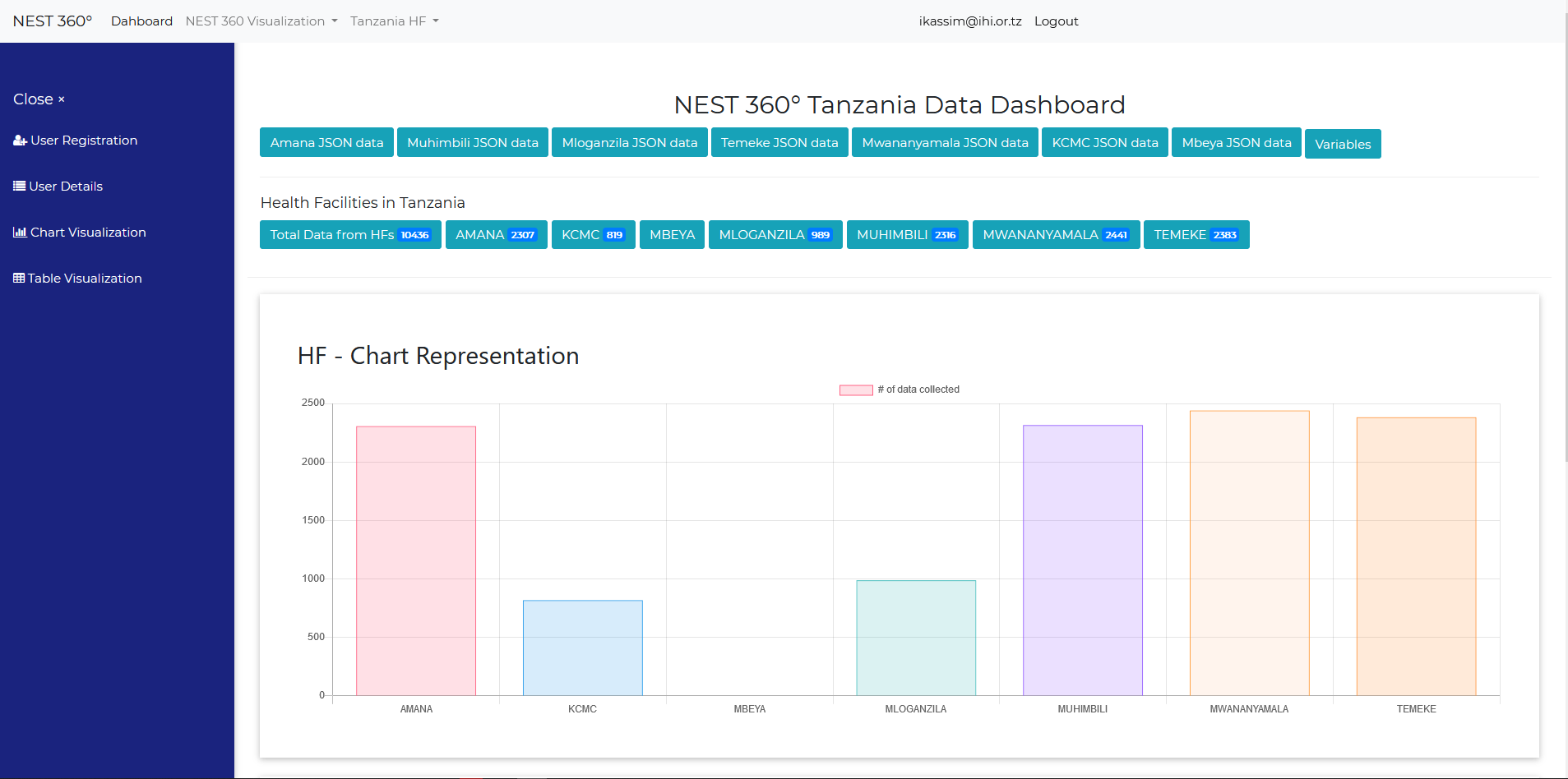Screen dimensions: 1568x779
Task: Click the Chart Visualization bar-chart icon
Action: [x=20, y=233]
